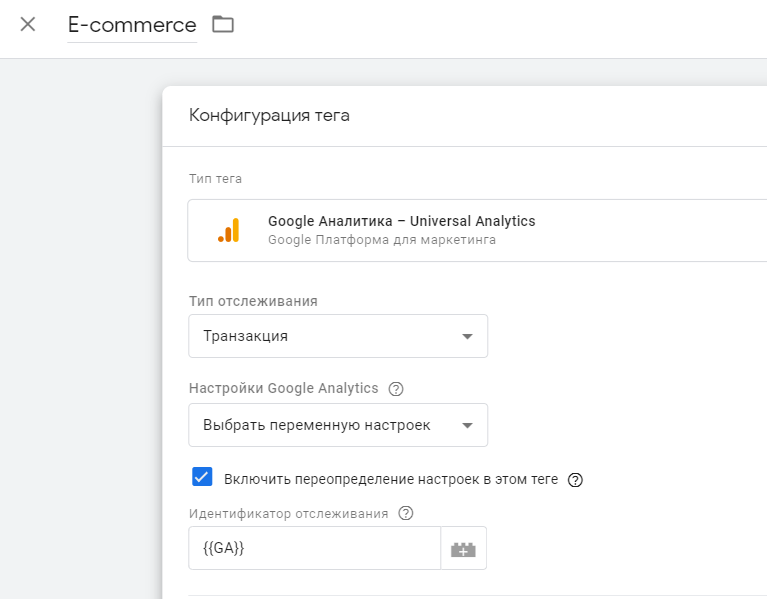767x599 pixels.
Task: Uncheck the override settings checkbox
Action: tap(202, 477)
